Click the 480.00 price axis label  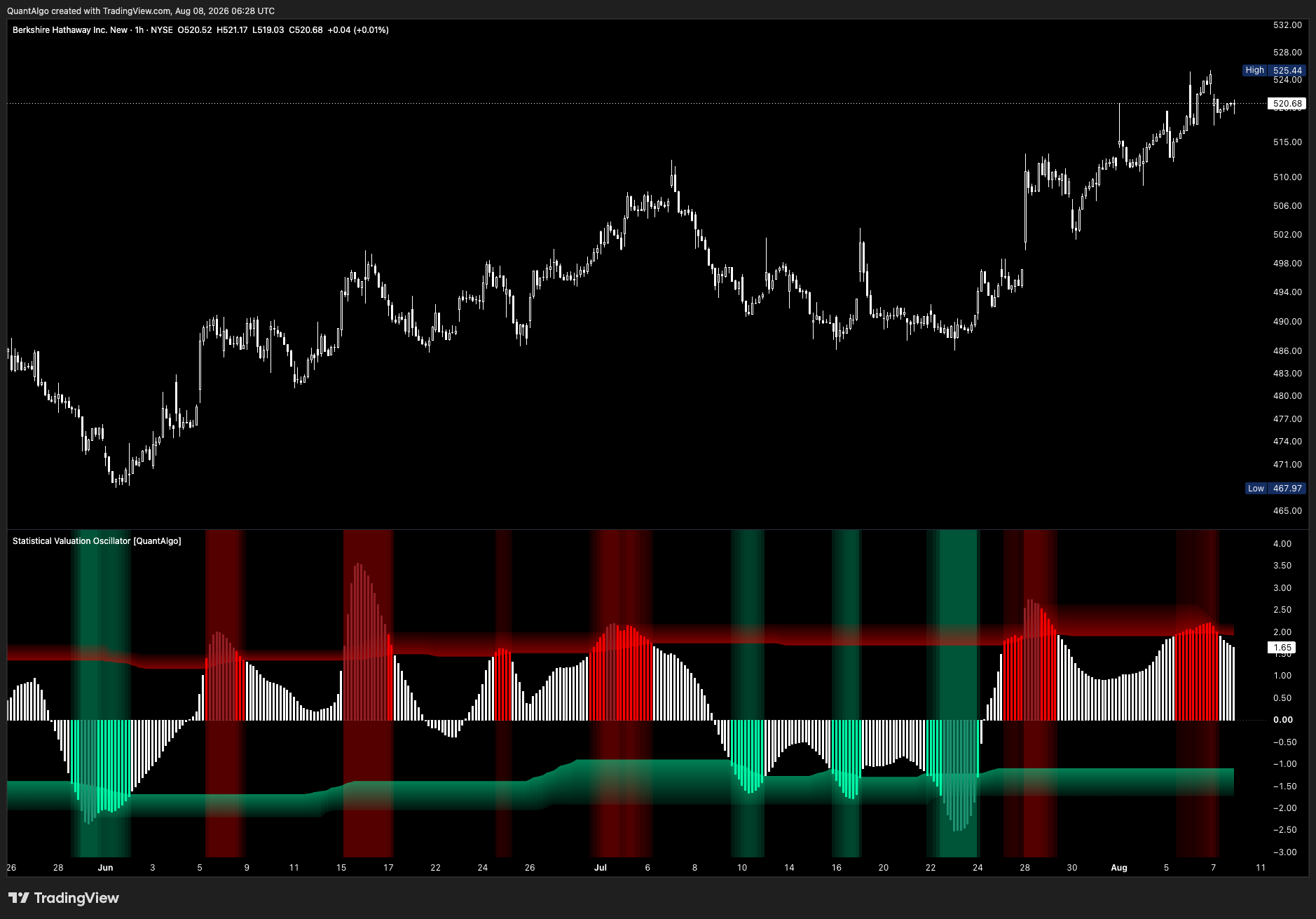tap(1287, 396)
